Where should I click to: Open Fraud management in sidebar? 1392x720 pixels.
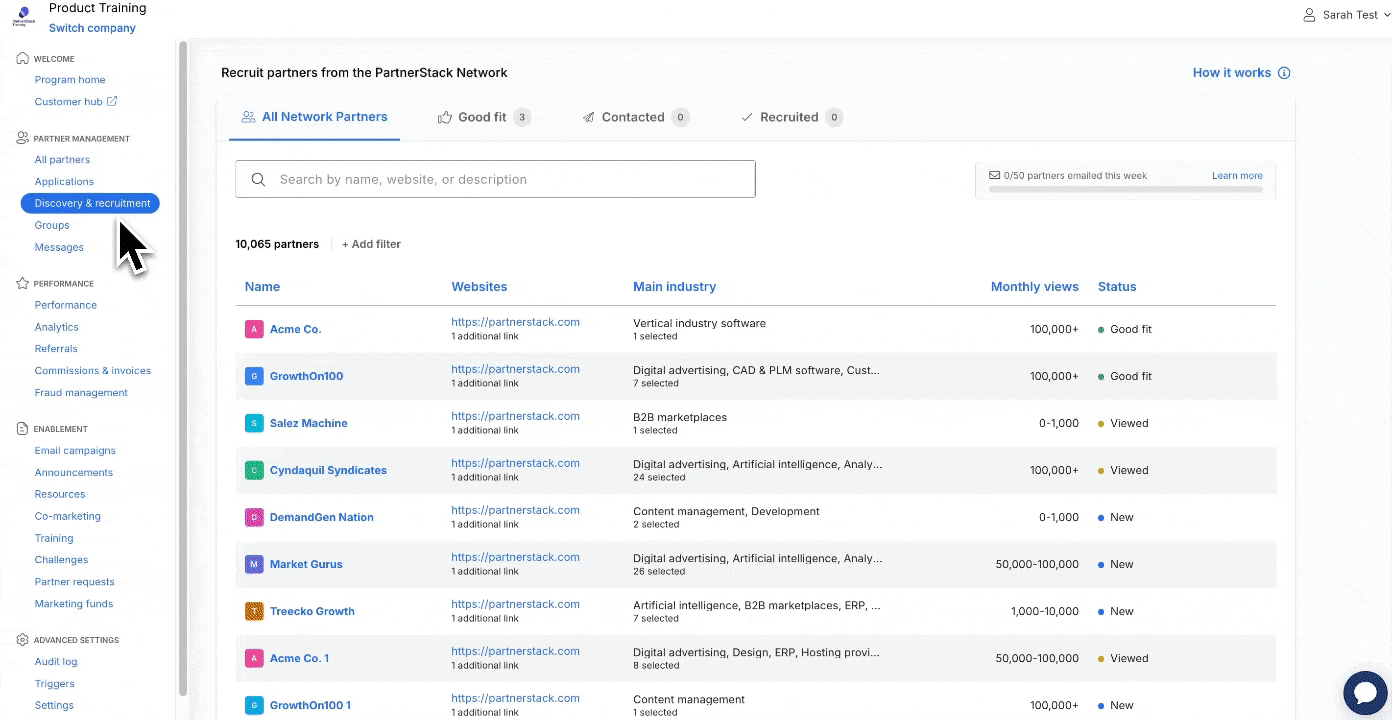click(81, 392)
